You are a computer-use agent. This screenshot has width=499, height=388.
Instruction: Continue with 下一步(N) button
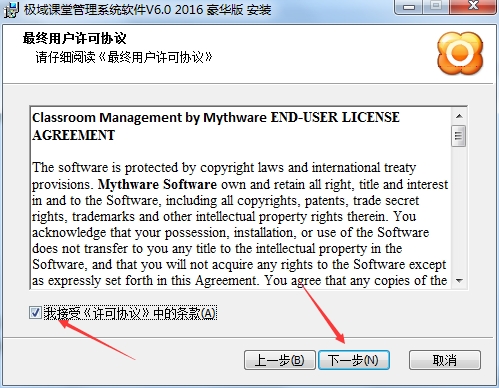pos(354,360)
